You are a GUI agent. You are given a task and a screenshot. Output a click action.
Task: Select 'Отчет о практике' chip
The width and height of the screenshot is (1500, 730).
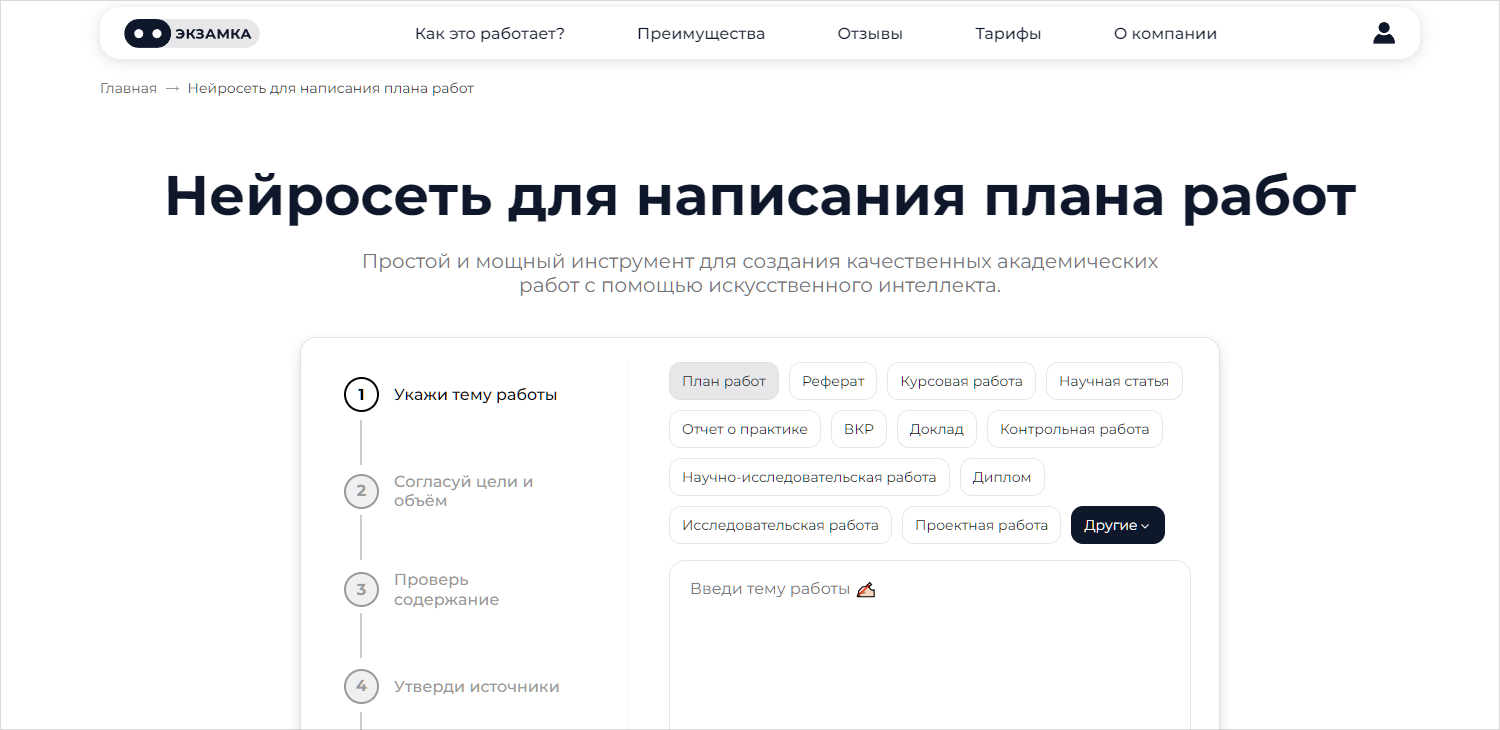pos(745,428)
